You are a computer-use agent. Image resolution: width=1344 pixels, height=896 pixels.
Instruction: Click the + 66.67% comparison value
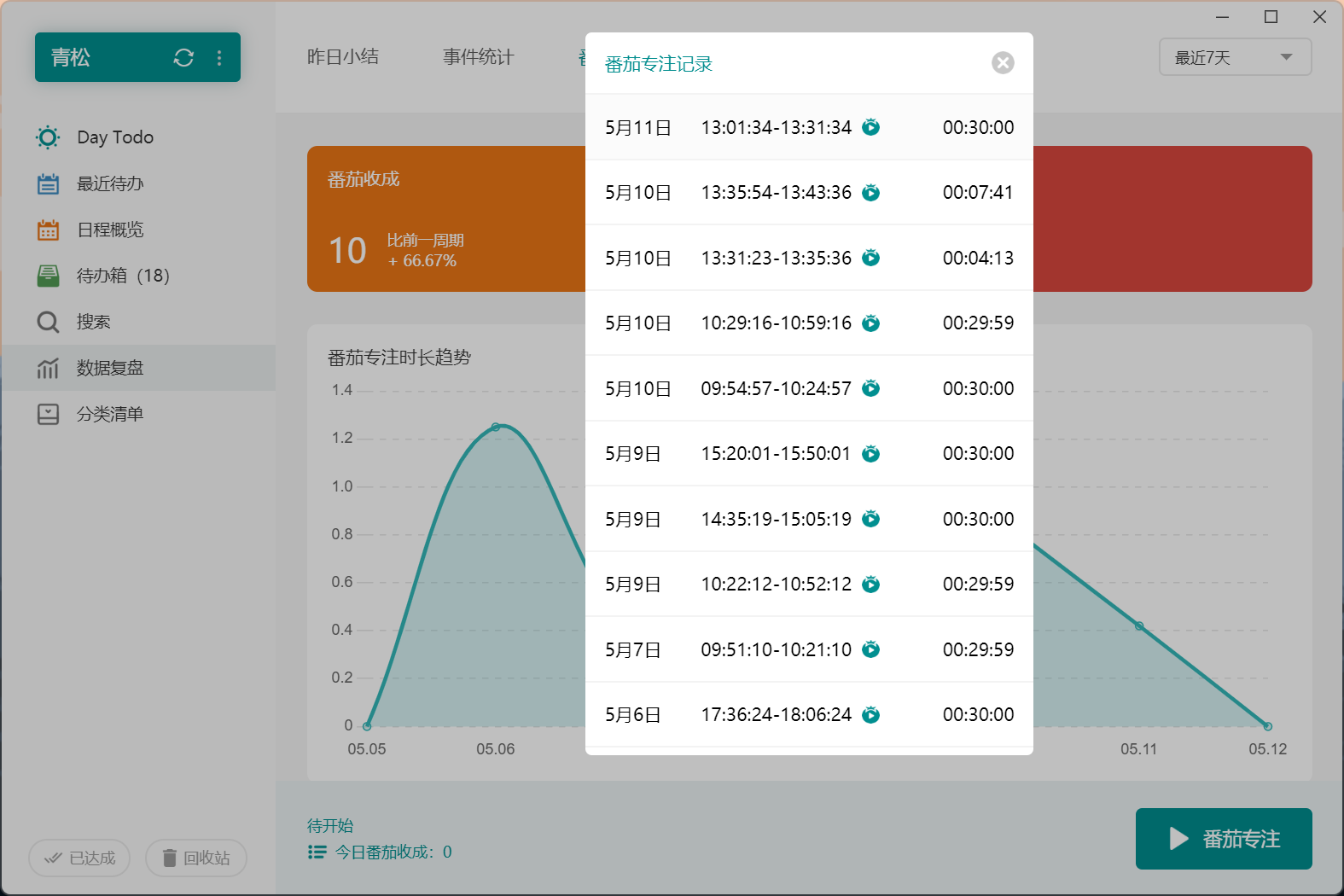pos(422,260)
